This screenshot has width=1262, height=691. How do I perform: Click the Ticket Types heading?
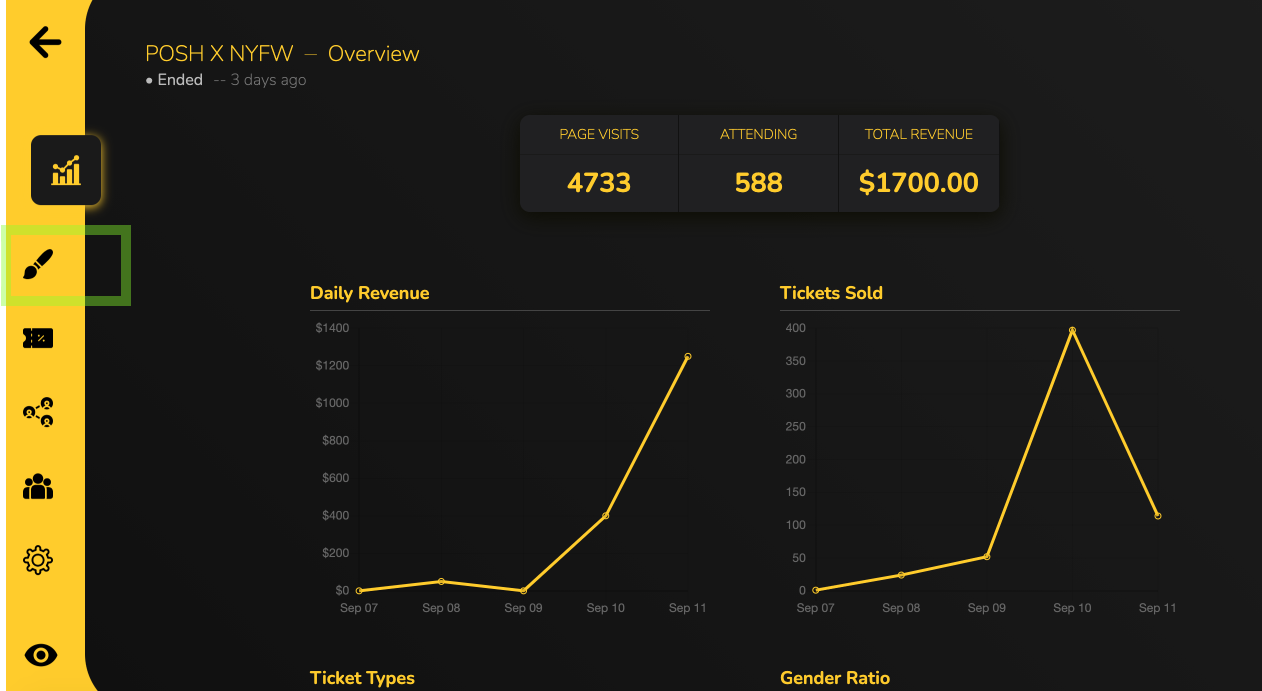pyautogui.click(x=362, y=678)
